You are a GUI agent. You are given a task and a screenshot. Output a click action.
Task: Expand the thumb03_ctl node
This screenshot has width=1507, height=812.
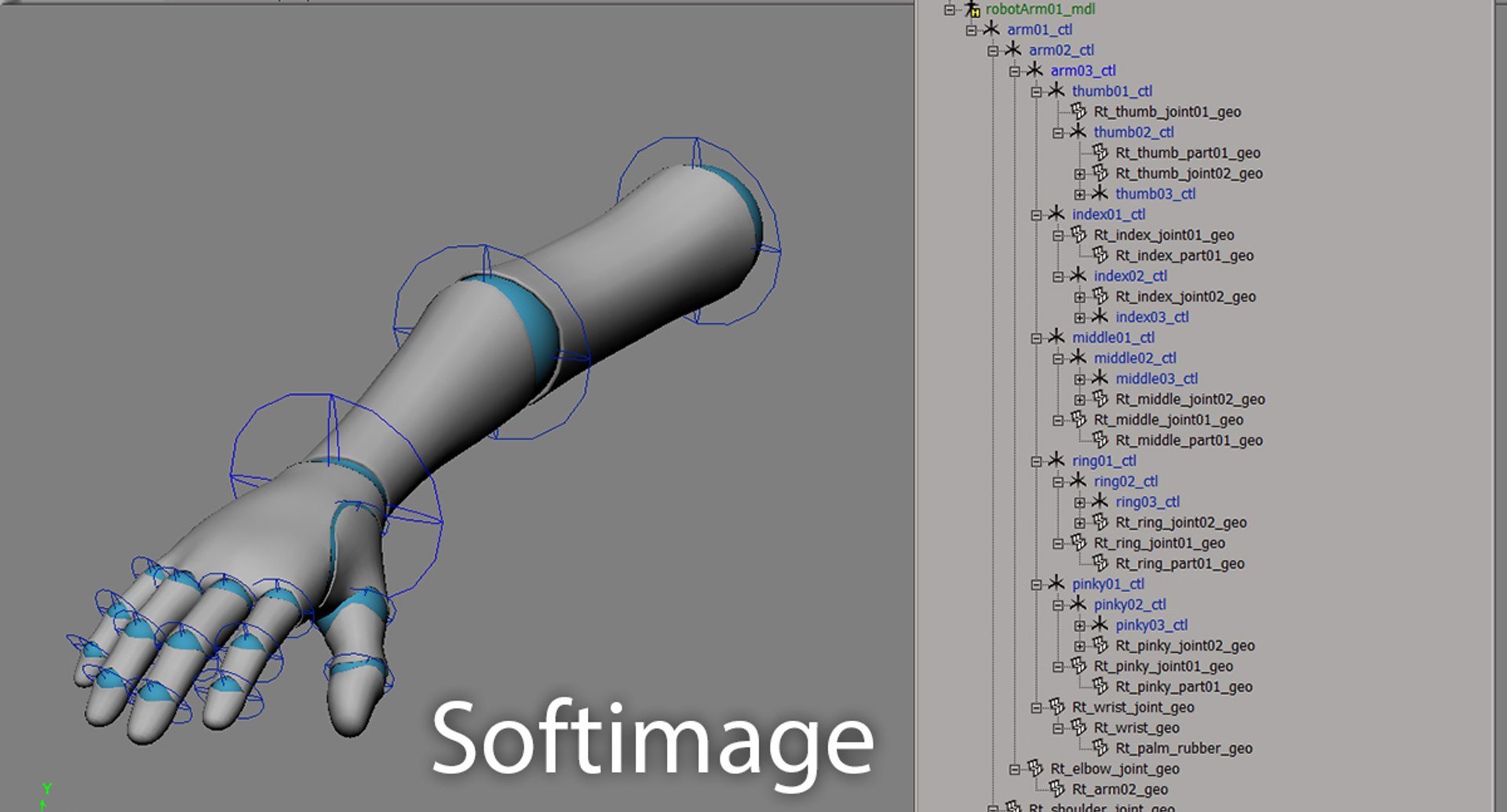[x=1079, y=194]
